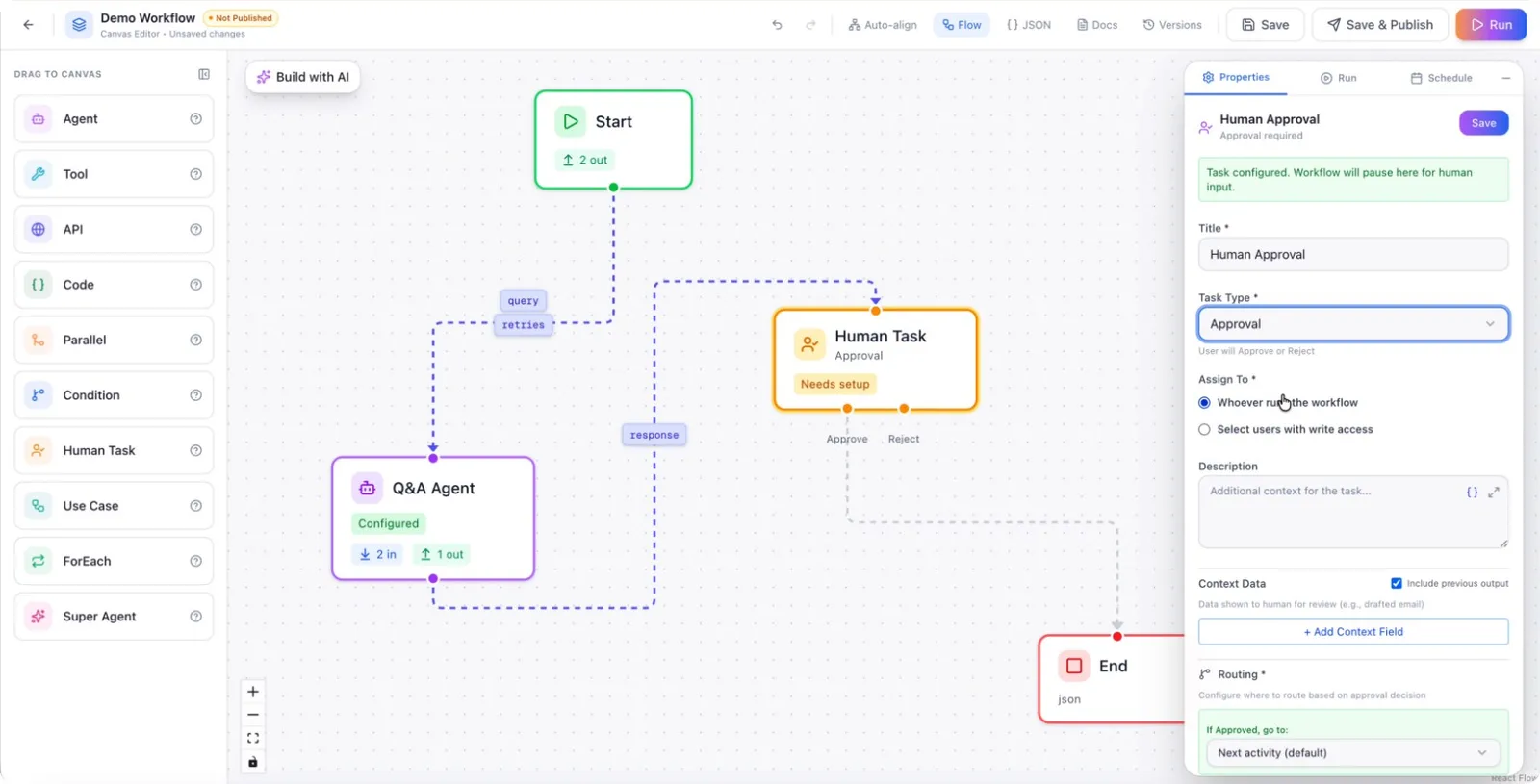Viewport: 1540px width, 784px height.
Task: Switch to the Properties tab
Action: point(1236,77)
